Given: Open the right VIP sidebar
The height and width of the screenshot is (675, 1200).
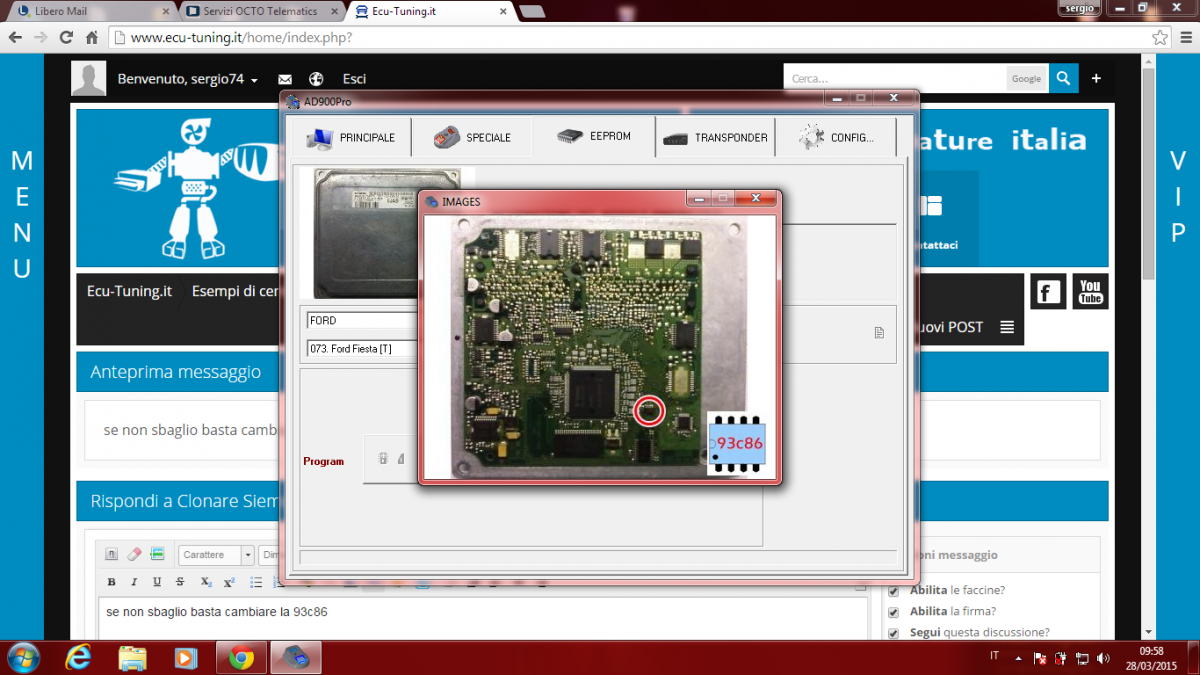Looking at the screenshot, I should pos(1178,197).
